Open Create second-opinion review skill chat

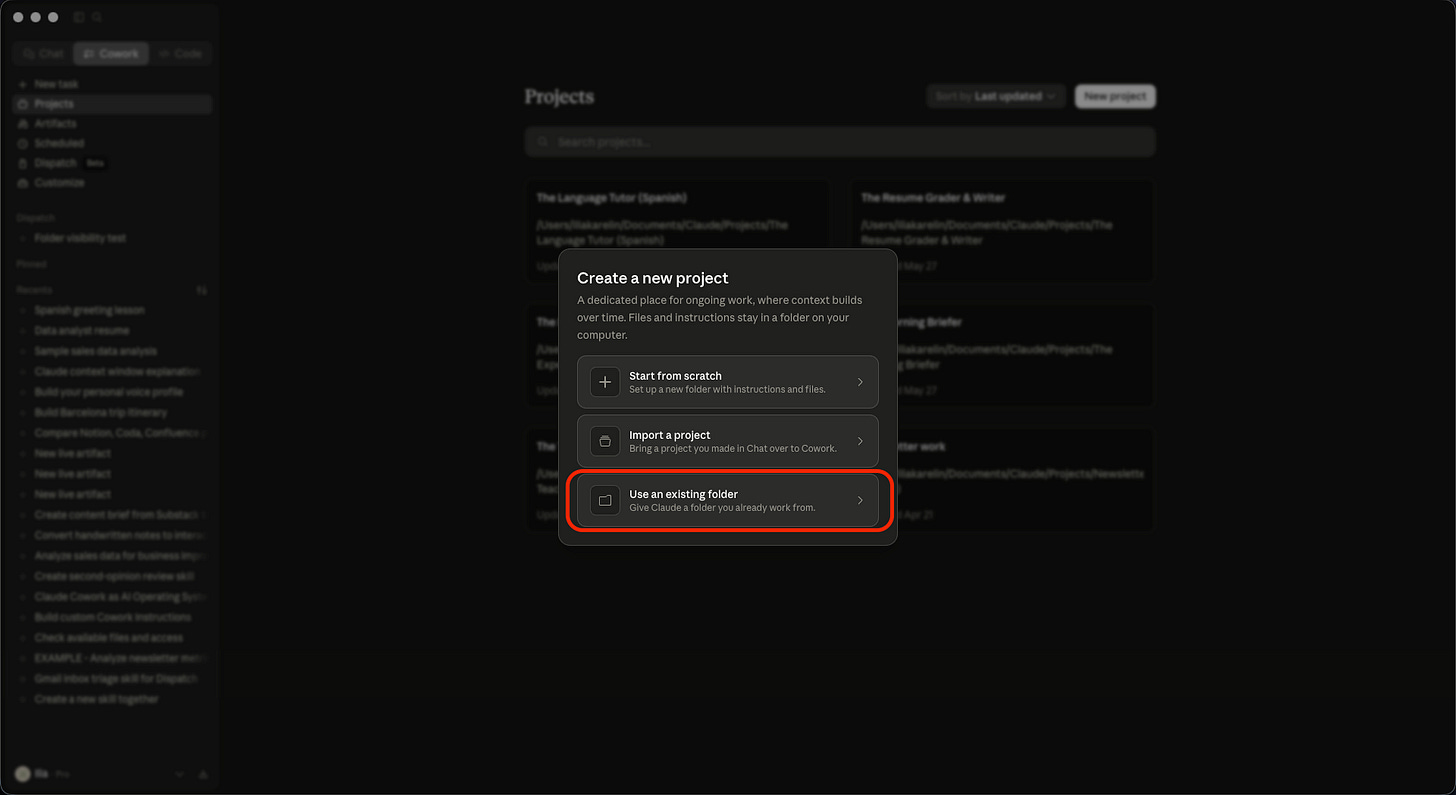(x=112, y=576)
